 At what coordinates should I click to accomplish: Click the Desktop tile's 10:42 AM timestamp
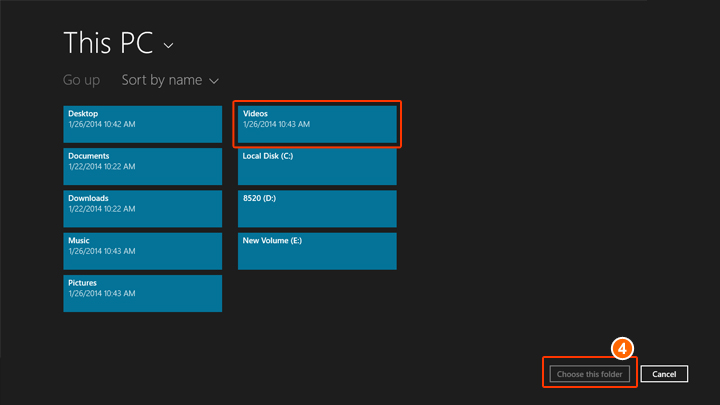tap(119, 124)
